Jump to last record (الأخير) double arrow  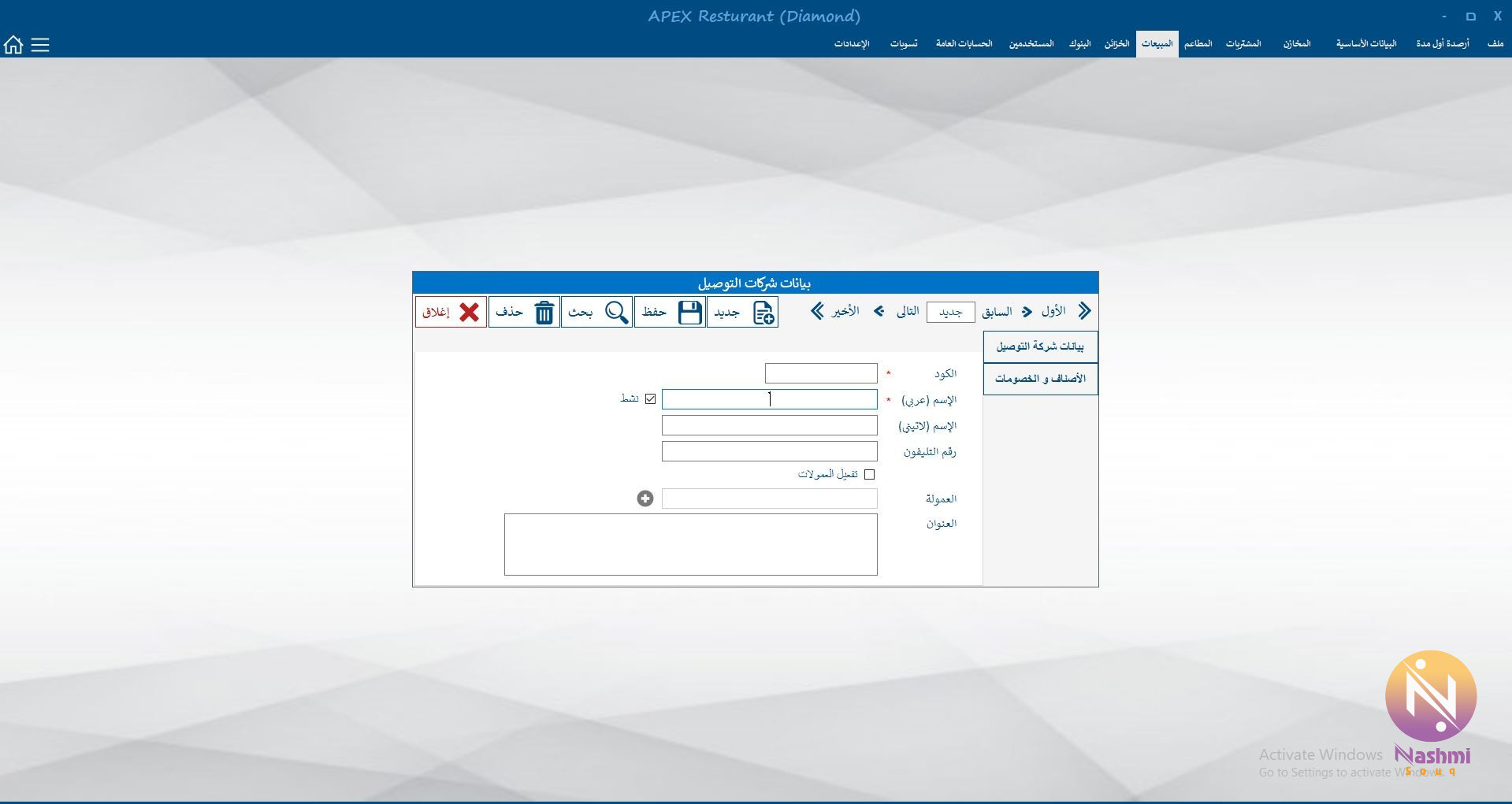click(818, 312)
